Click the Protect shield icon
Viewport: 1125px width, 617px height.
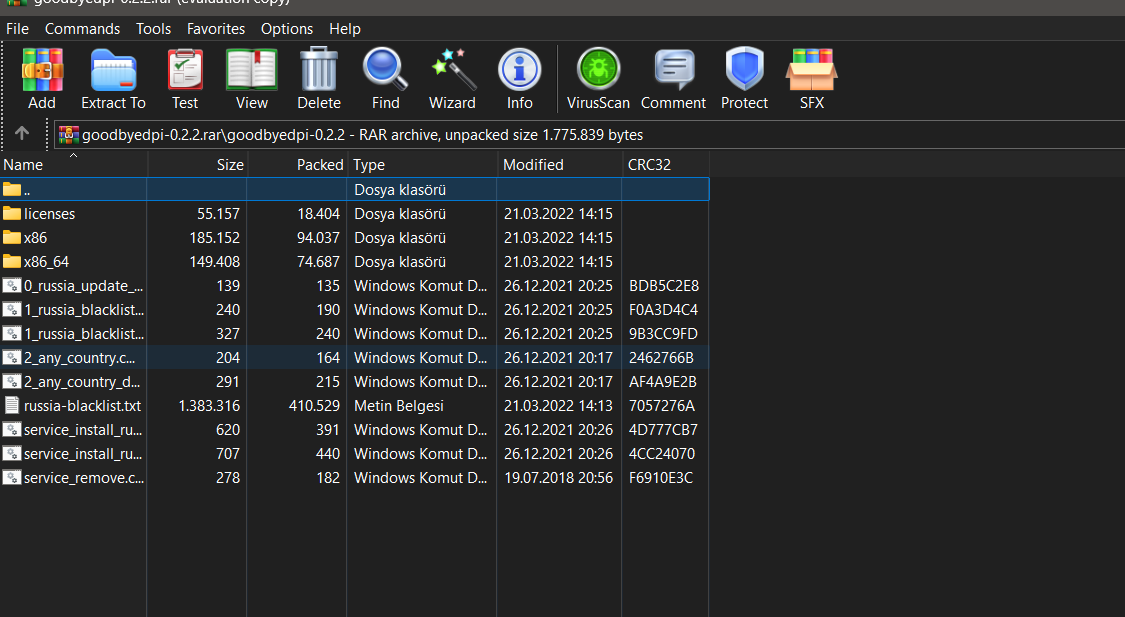[x=744, y=70]
